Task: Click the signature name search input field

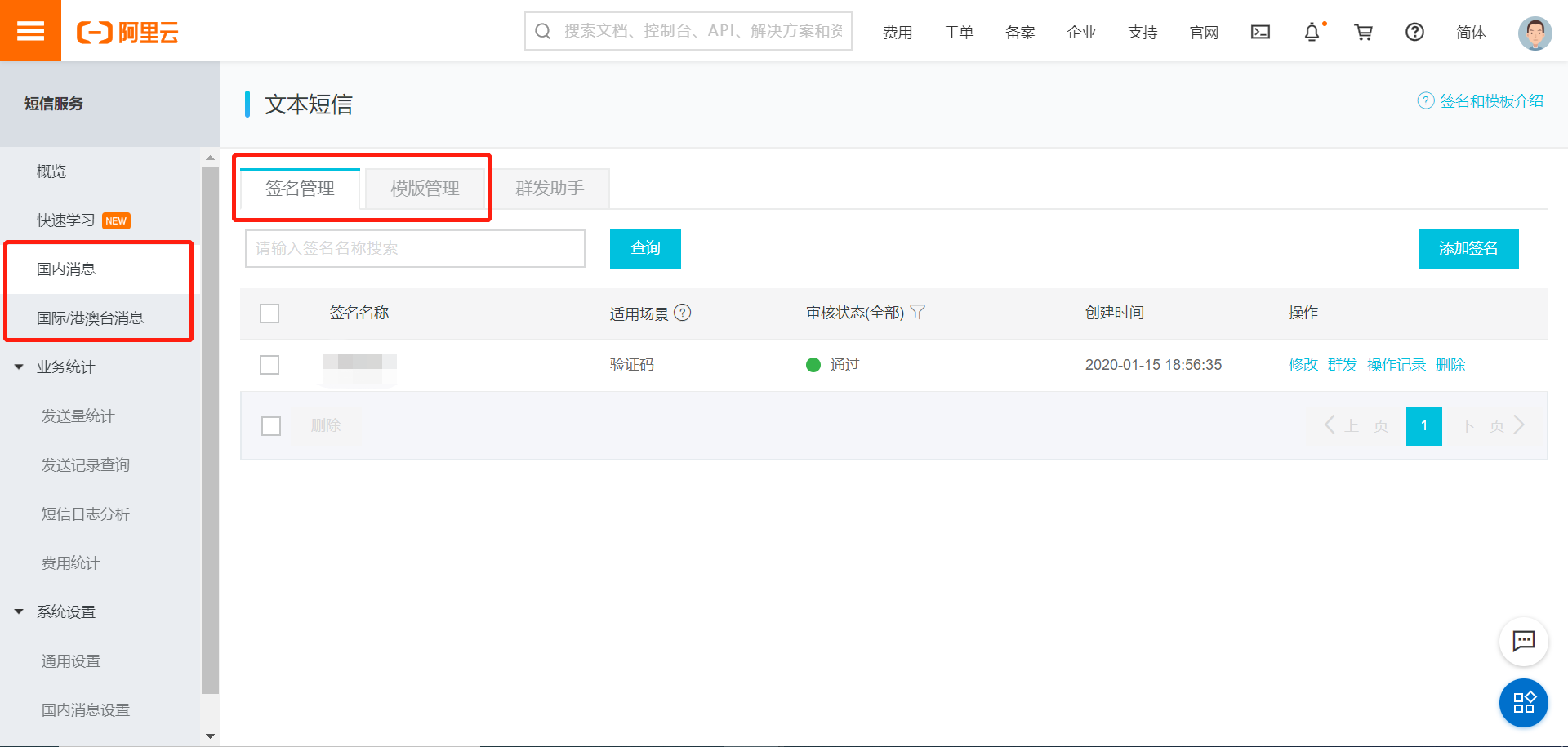Action: (415, 249)
